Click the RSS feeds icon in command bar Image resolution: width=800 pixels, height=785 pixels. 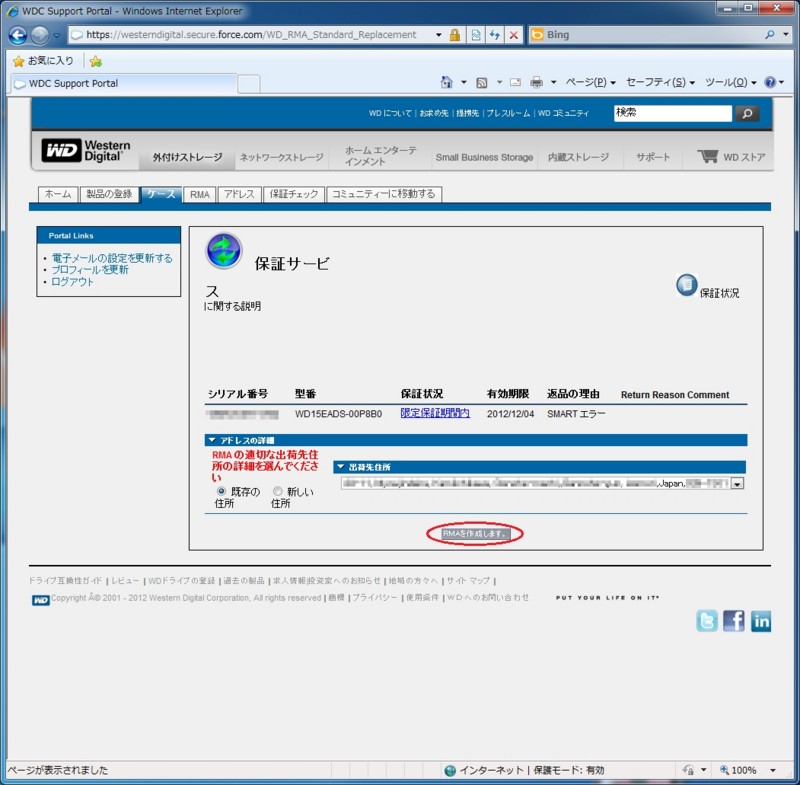pyautogui.click(x=482, y=82)
